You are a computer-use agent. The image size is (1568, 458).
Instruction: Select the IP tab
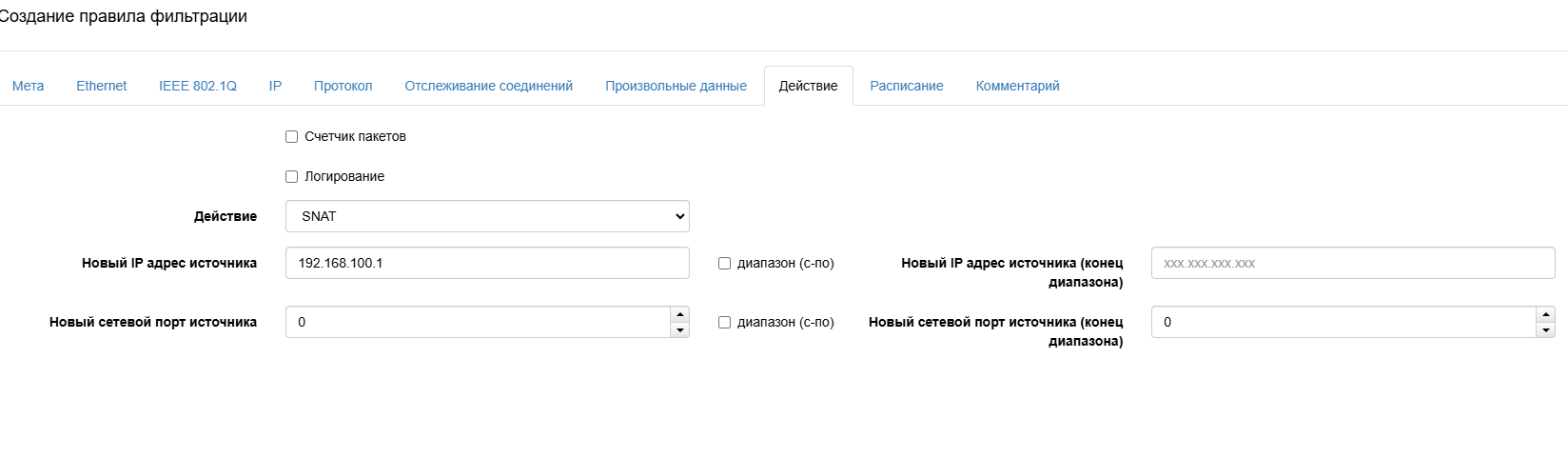pos(275,86)
